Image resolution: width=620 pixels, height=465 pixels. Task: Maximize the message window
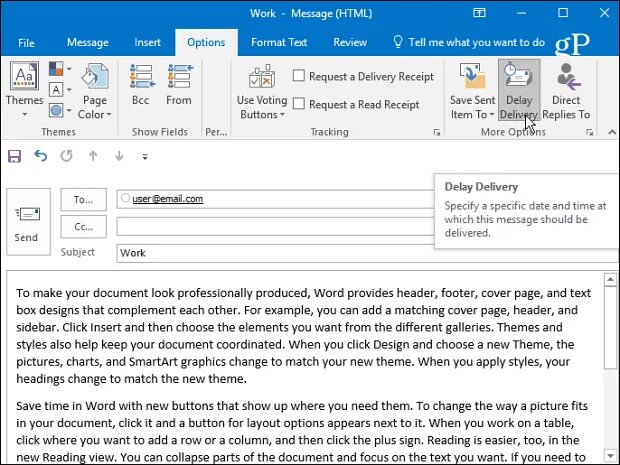pos(563,13)
